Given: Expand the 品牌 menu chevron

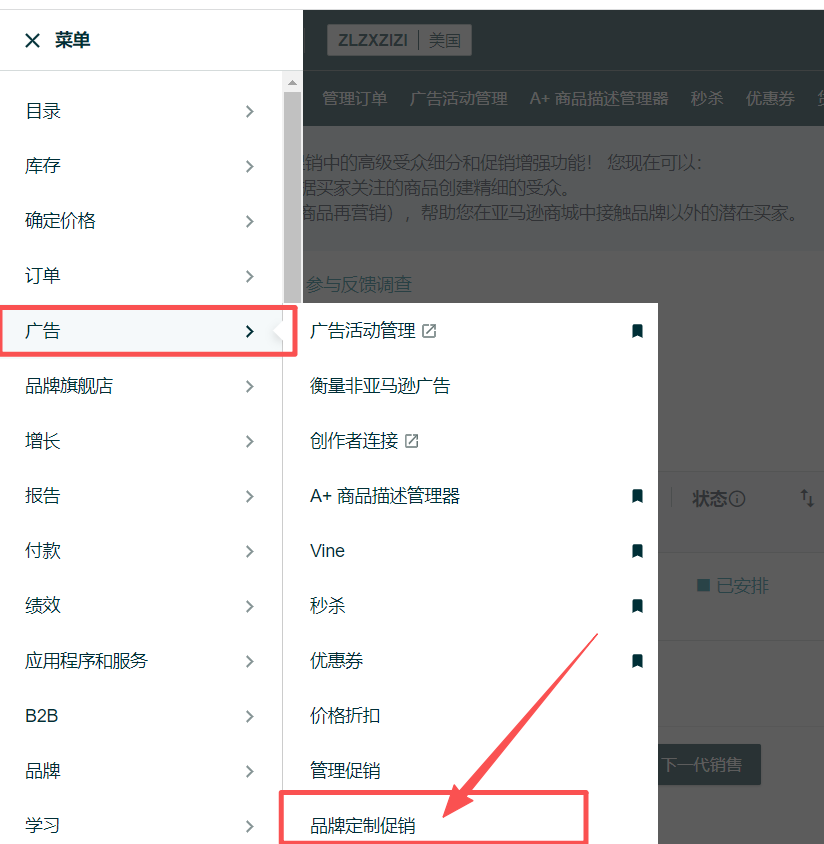Looking at the screenshot, I should 249,771.
